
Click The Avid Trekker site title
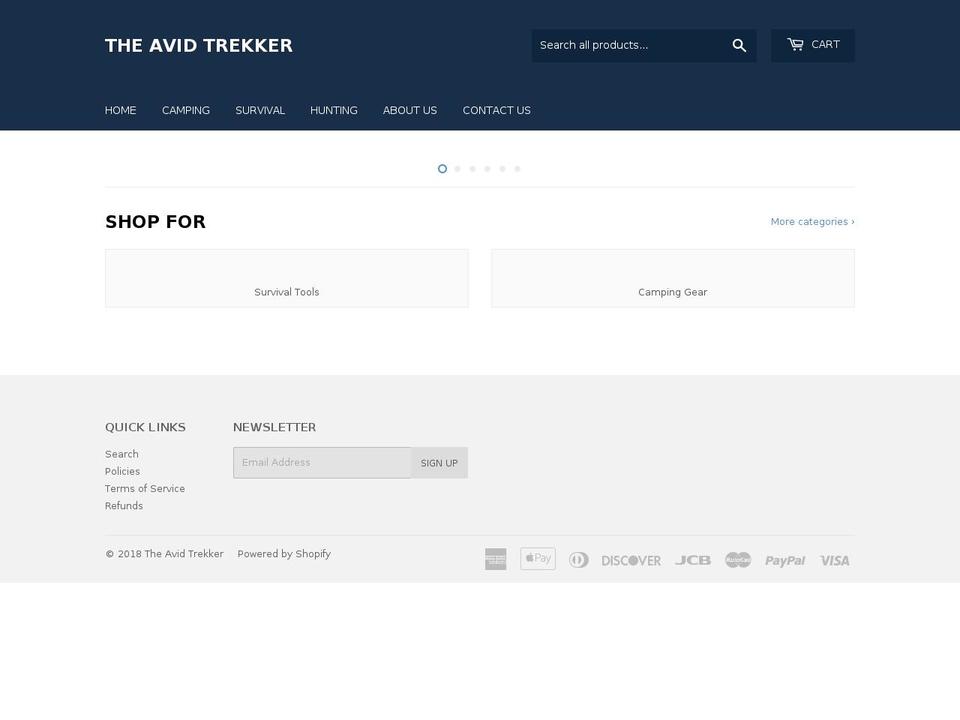199,45
